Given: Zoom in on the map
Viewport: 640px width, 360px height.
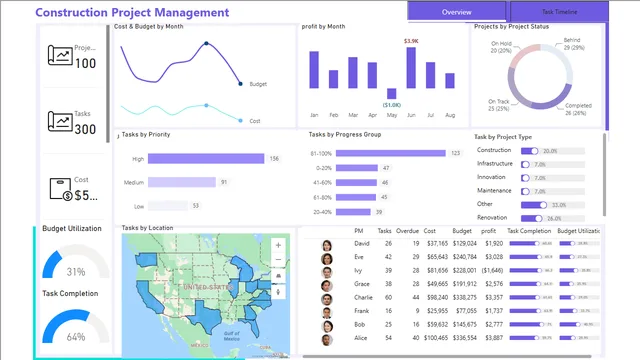Looking at the screenshot, I should (278, 245).
